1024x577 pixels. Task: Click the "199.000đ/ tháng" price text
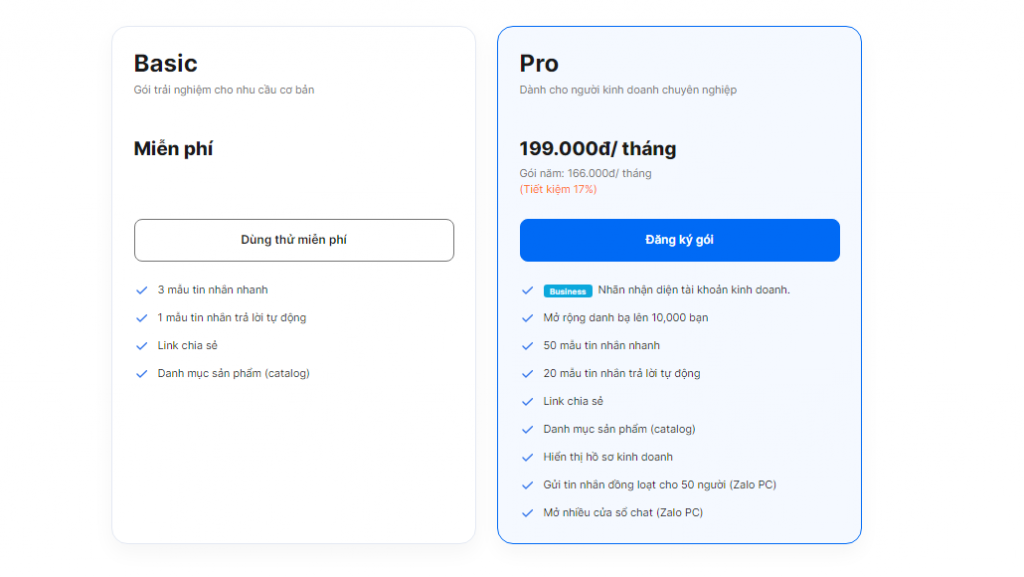[598, 149]
